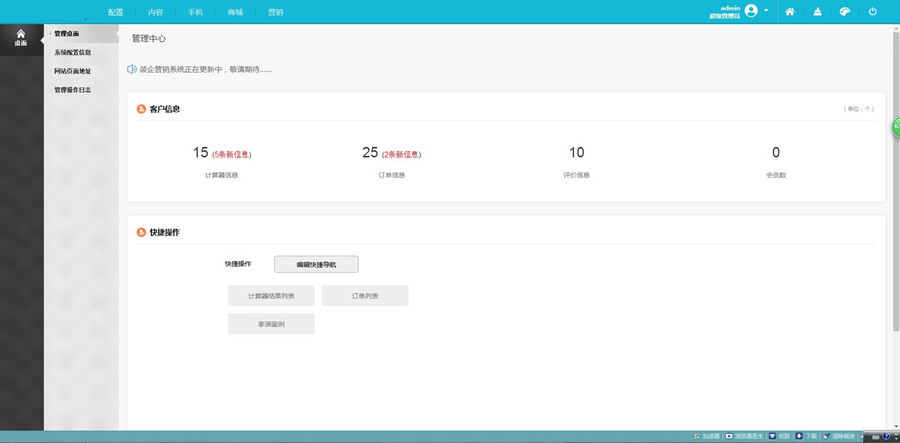Open the 商城 top menu
This screenshot has height=443, width=900.
point(235,12)
